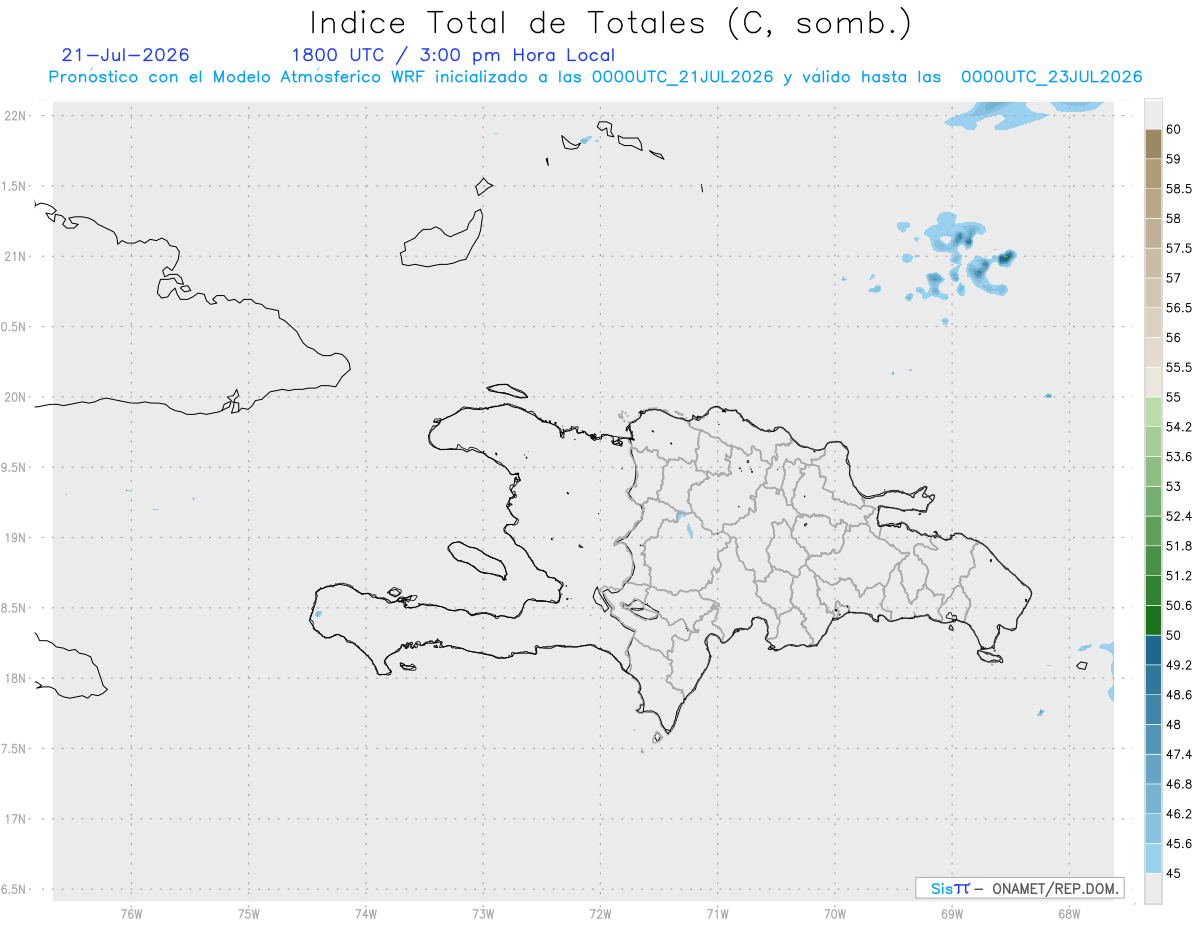
Task: Click the "75W" longitude axis label
Action: (x=248, y=914)
